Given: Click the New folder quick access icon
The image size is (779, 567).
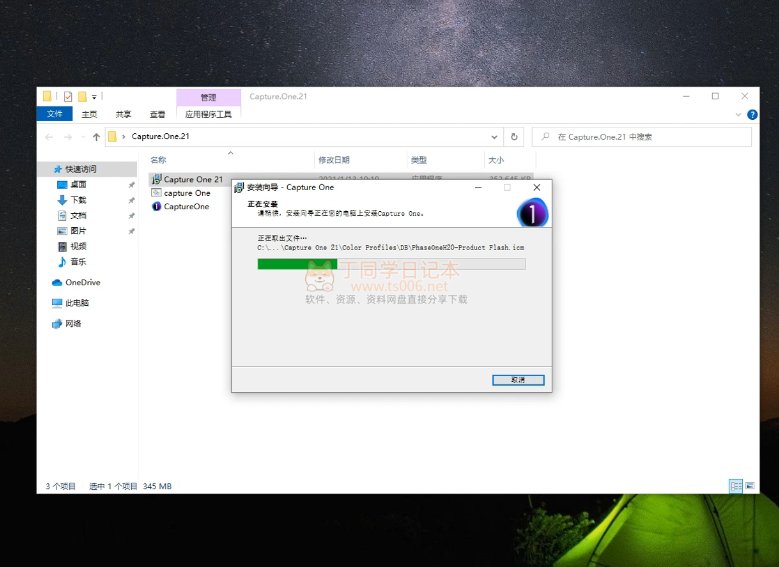Looking at the screenshot, I should point(82,96).
